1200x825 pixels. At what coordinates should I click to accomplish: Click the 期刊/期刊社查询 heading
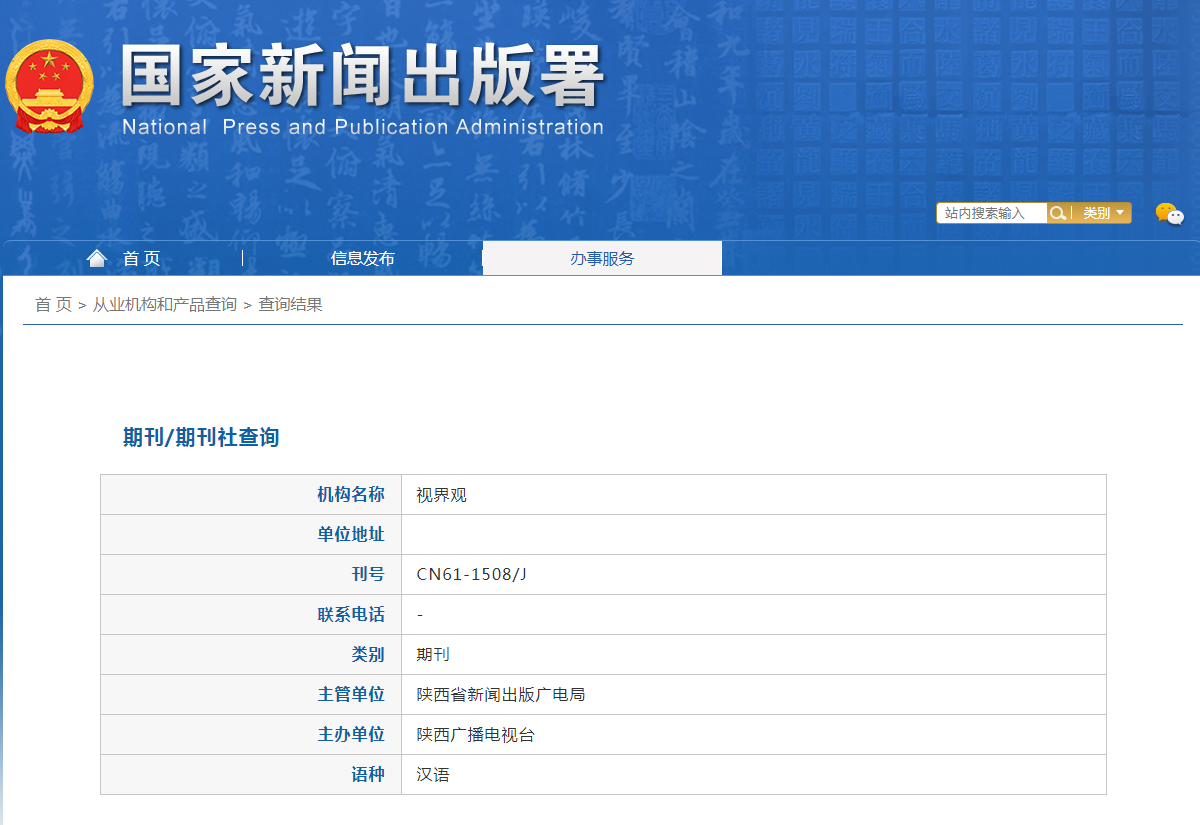[201, 437]
